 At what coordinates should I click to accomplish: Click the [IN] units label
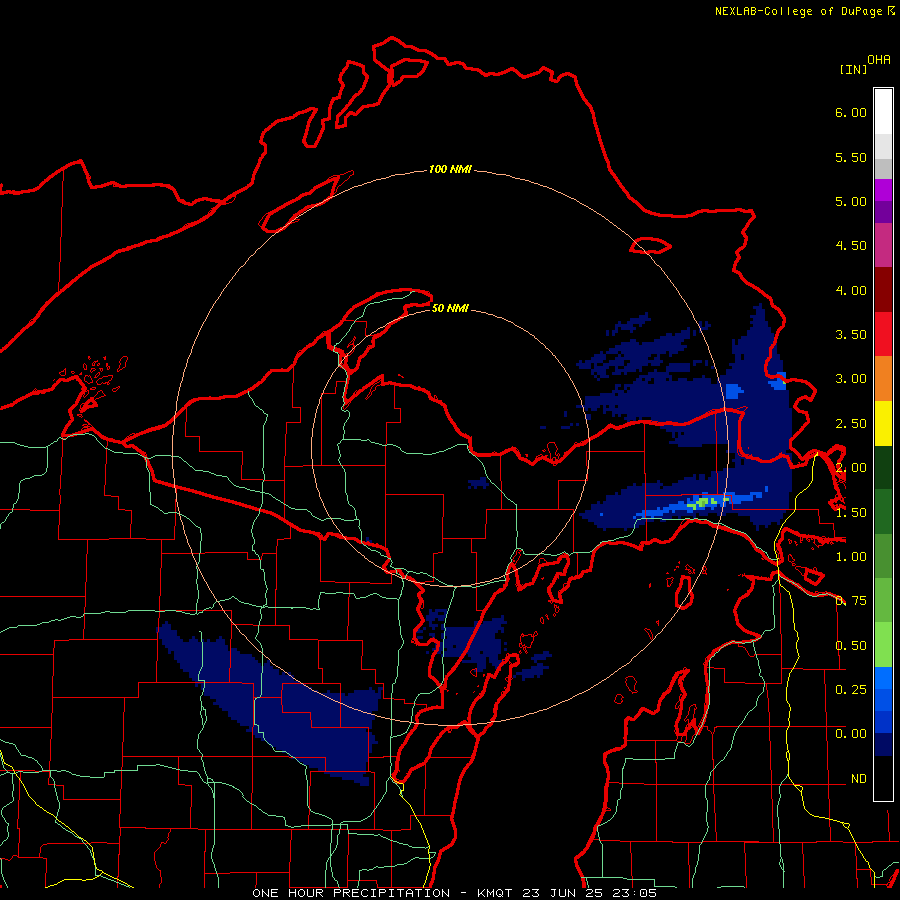(853, 70)
